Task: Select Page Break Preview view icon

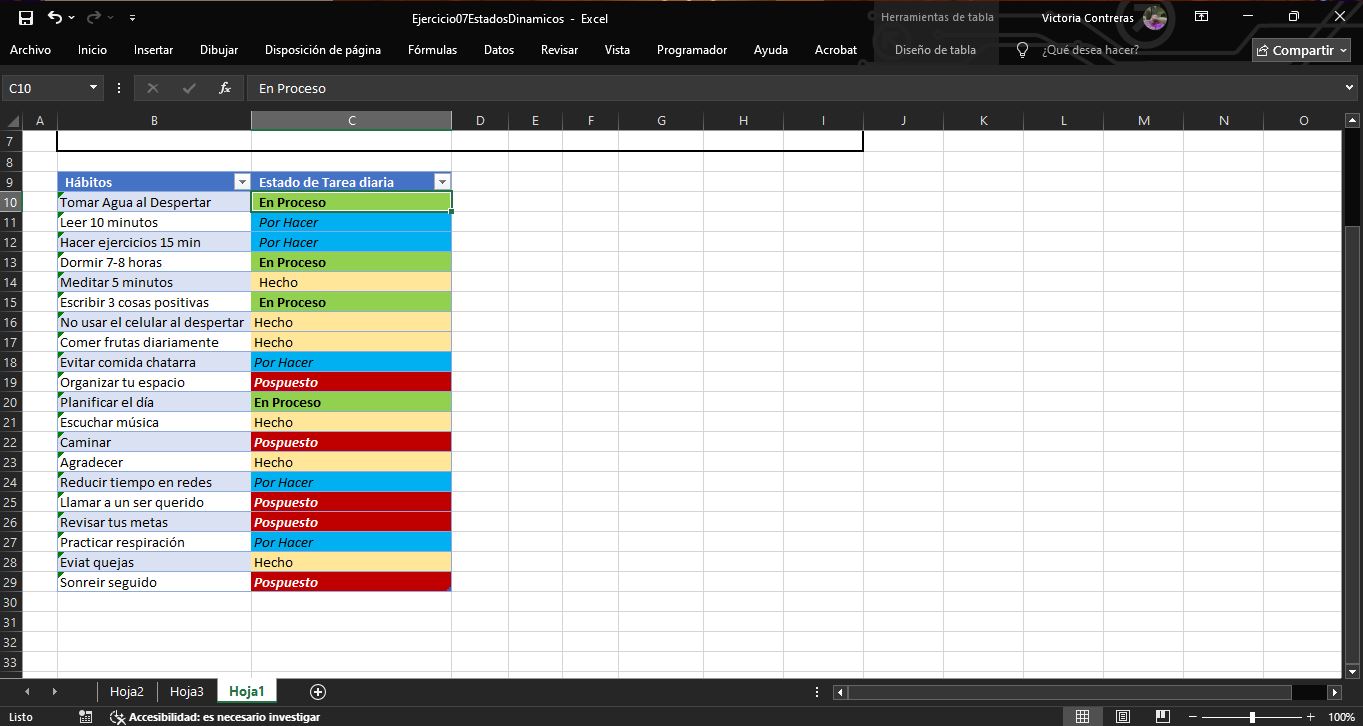Action: tap(1163, 717)
